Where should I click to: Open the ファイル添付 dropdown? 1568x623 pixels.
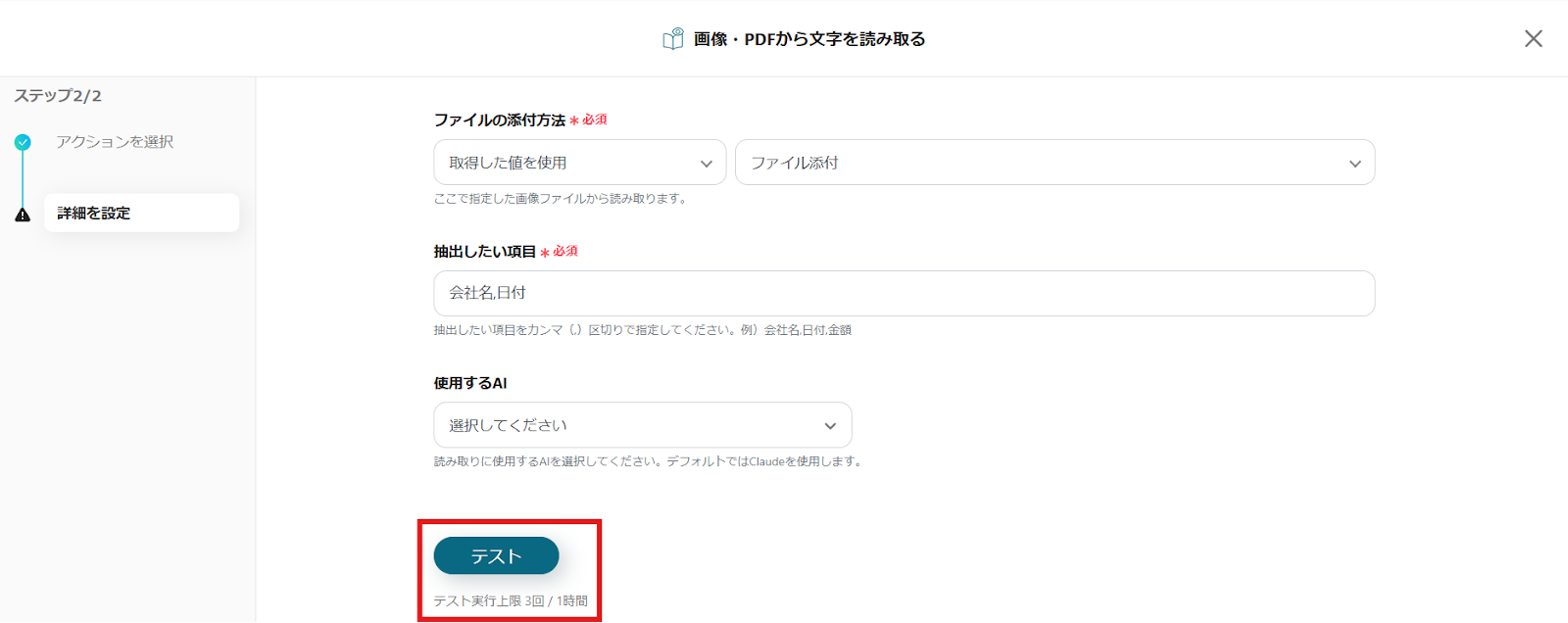click(x=1054, y=163)
